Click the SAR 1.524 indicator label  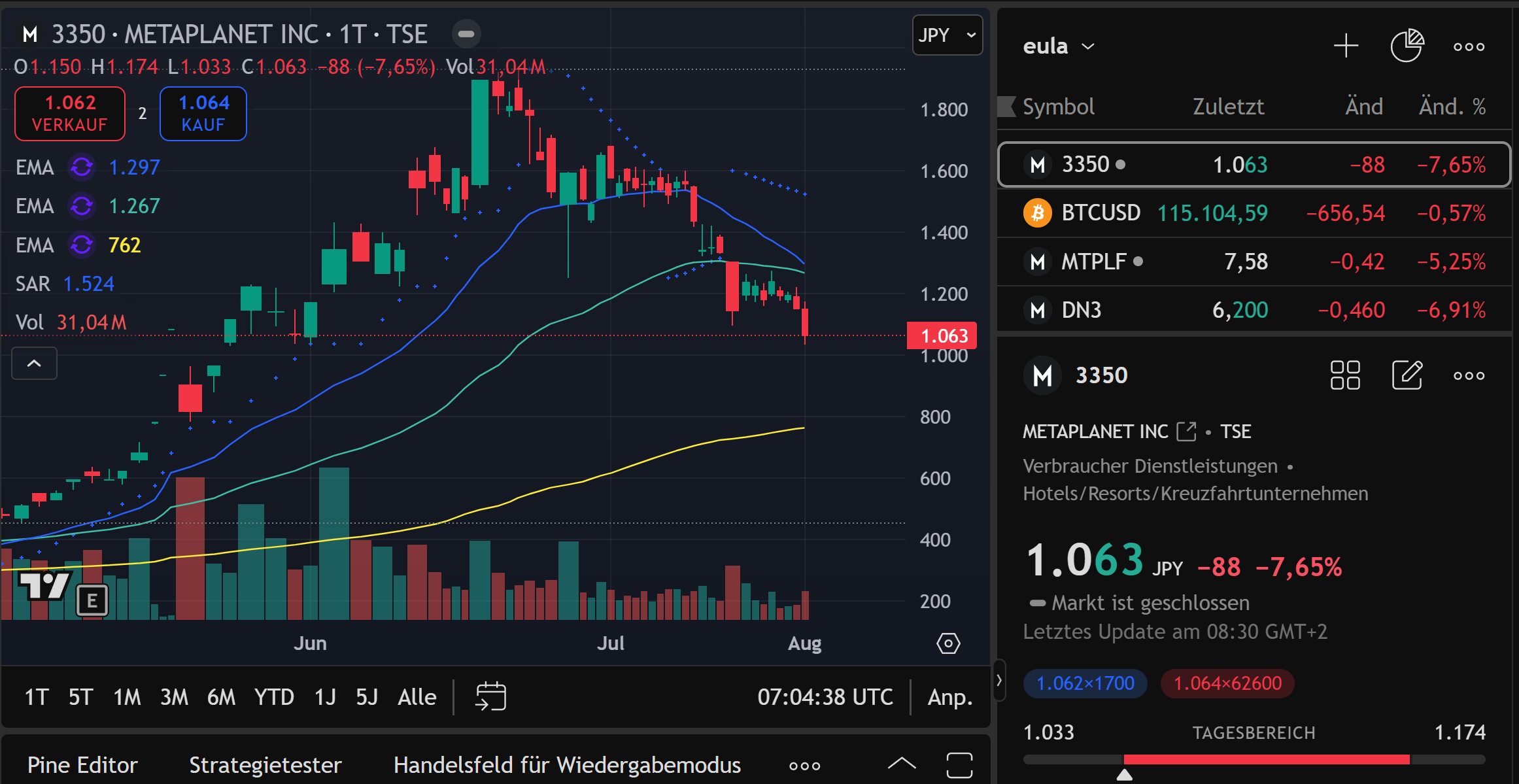[65, 284]
